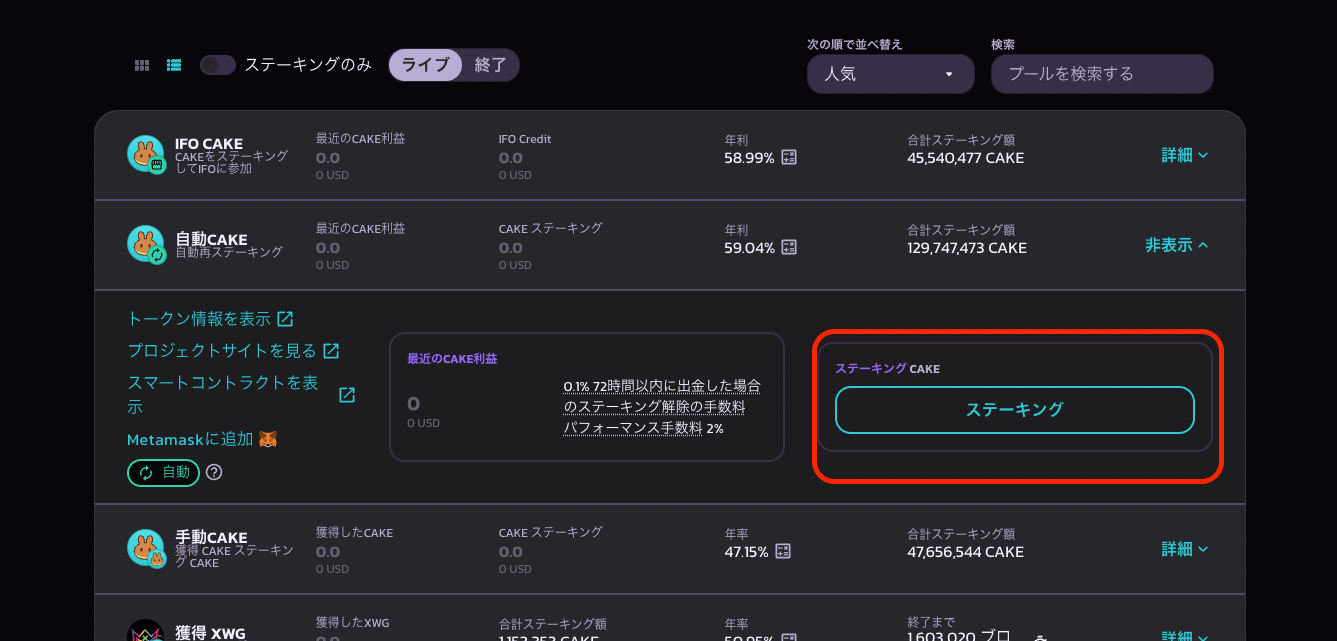
Task: Click the 47,656,544 CAKE total staked value
Action: 965,551
